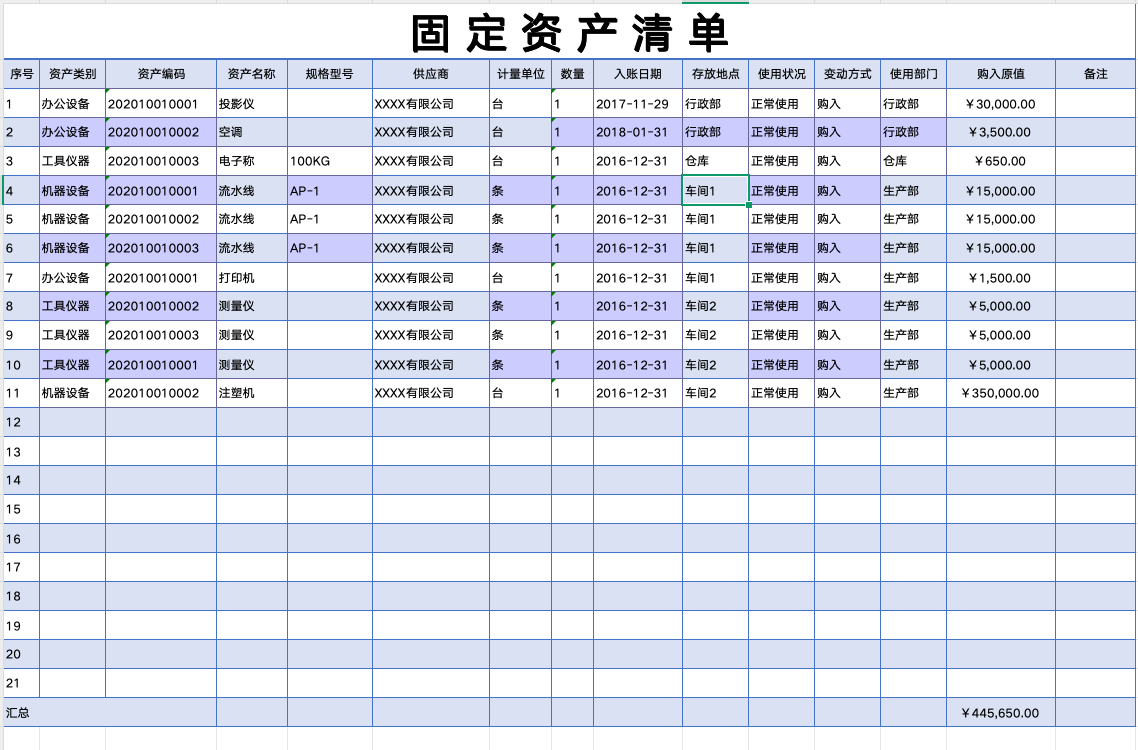The width and height of the screenshot is (1138, 750).
Task: Select the date cell 2017-11-29
Action: (638, 104)
